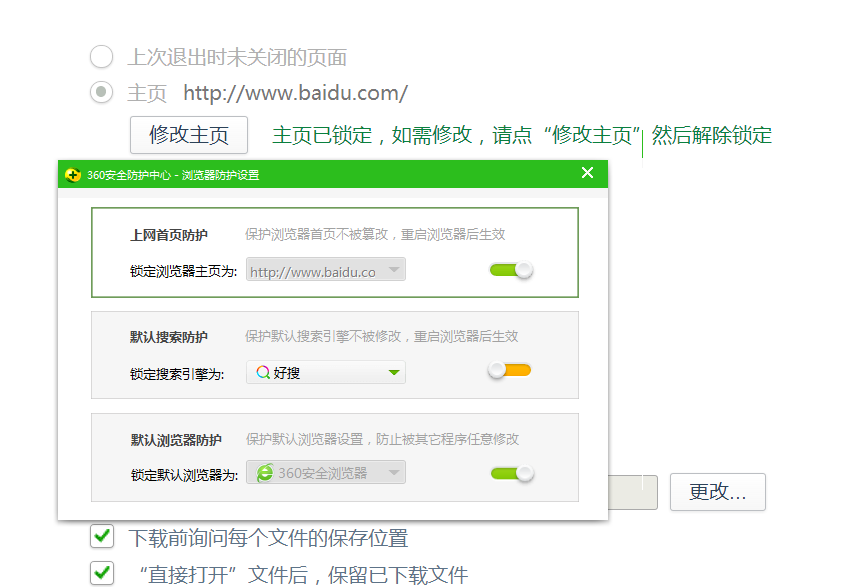Open the 好搜 search engine dropdown
Viewport: 866px width, 587px height.
click(326, 372)
